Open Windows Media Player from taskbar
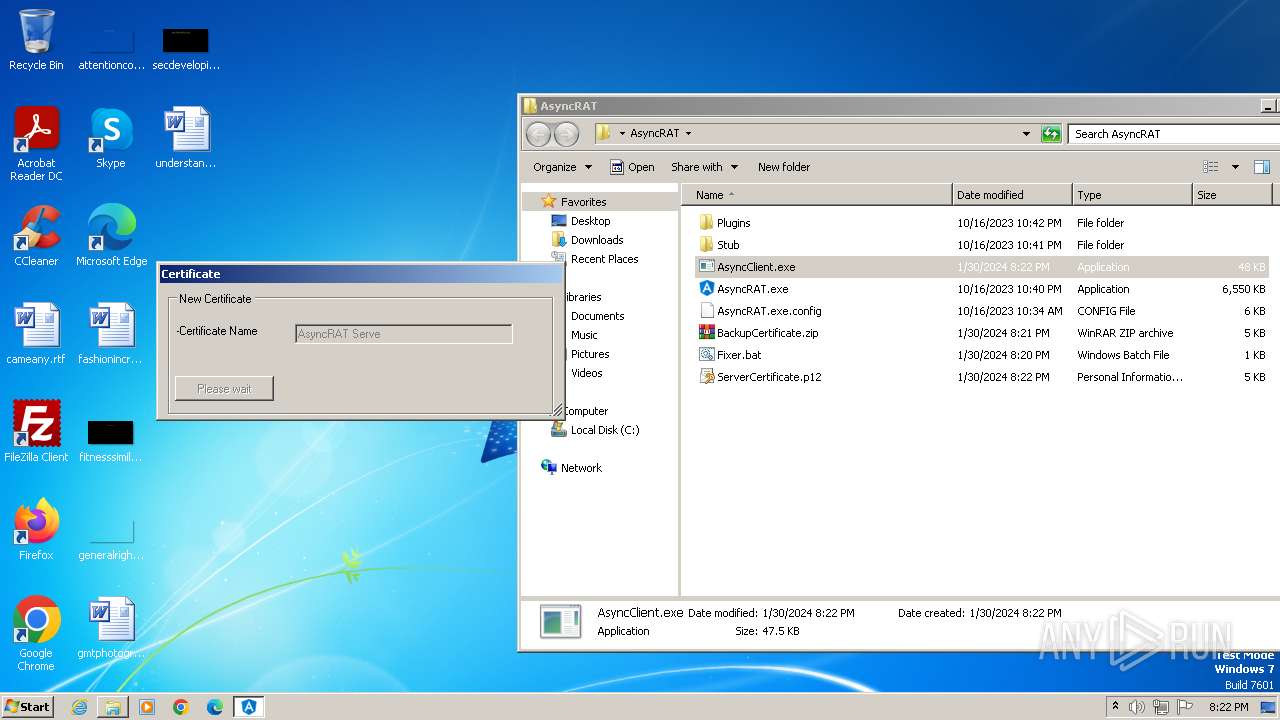The image size is (1280, 720). (x=147, y=707)
